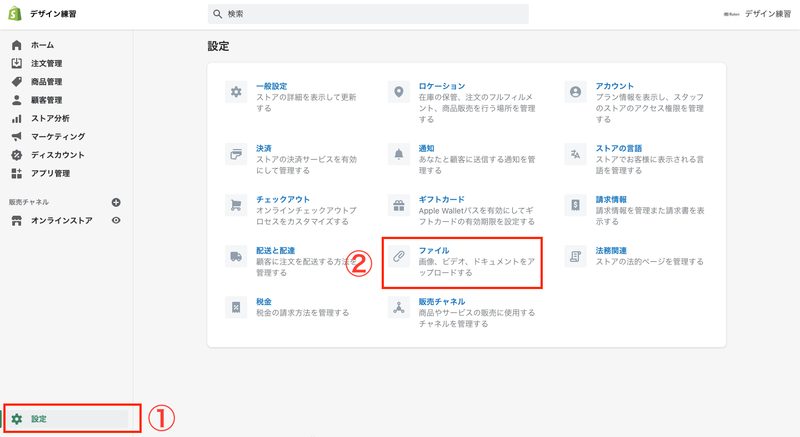Go to アプリ管理 in the sidebar

pos(51,173)
